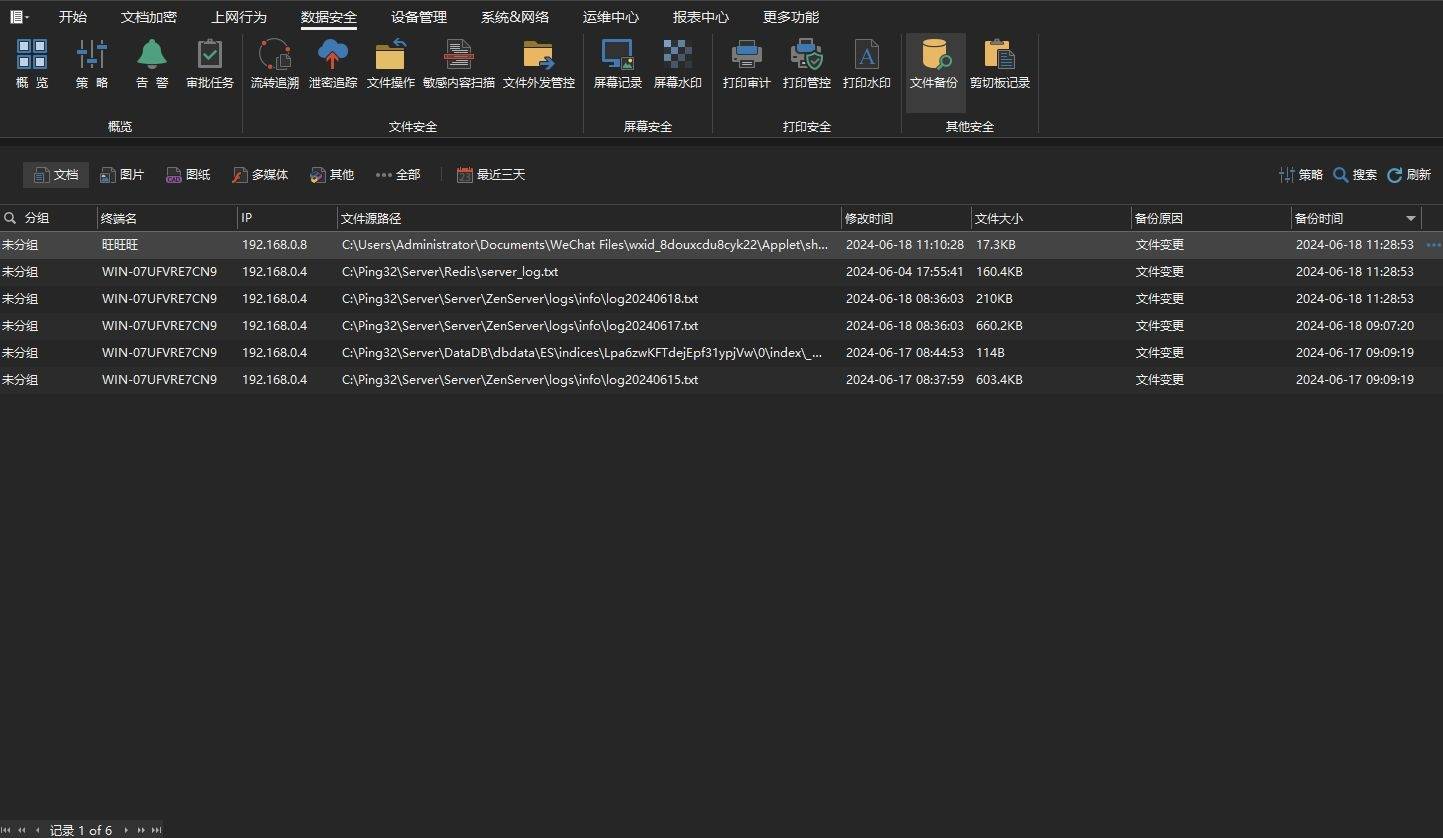Screen dimensions: 1443x838
Task: Open 打印管控 print control
Action: pos(807,64)
